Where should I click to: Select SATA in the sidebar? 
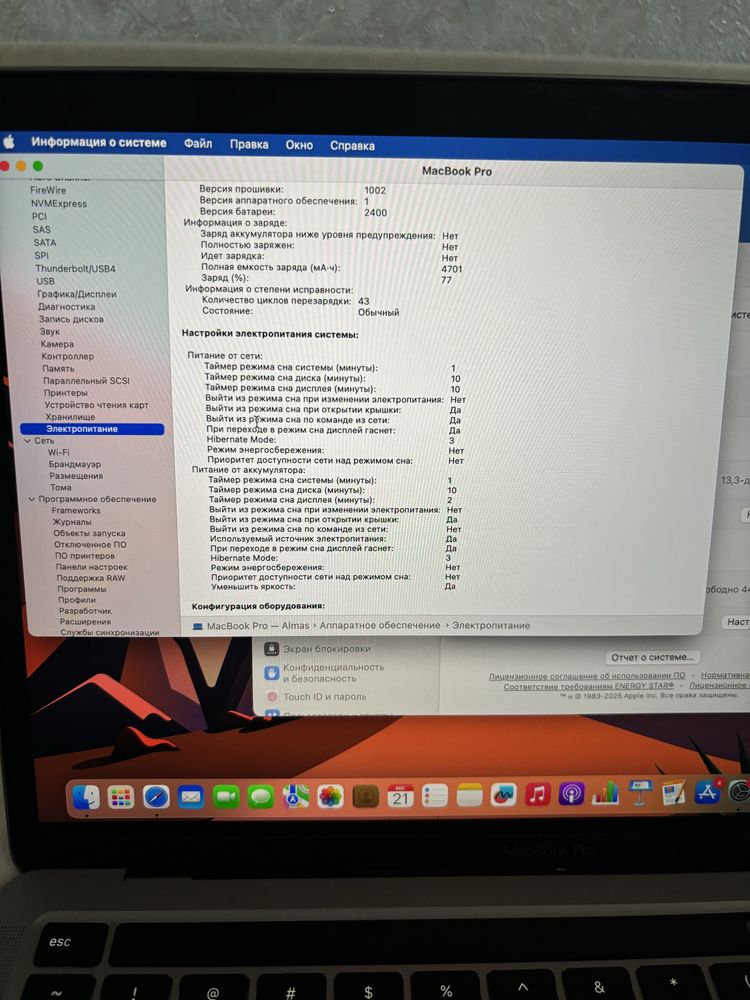click(x=45, y=242)
